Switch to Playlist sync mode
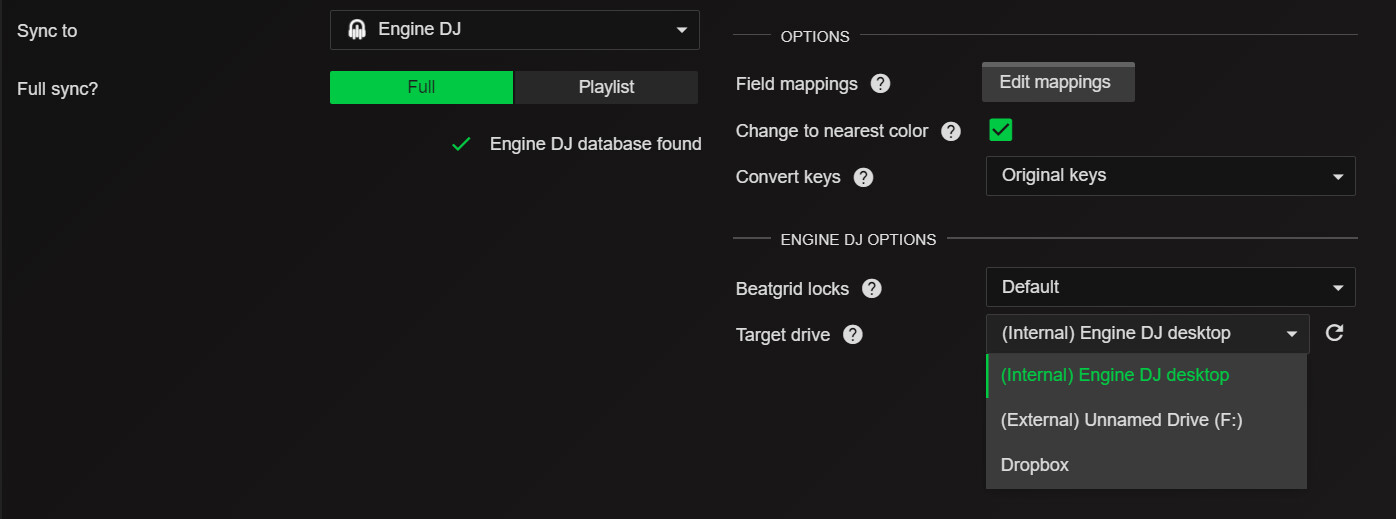 tap(606, 87)
